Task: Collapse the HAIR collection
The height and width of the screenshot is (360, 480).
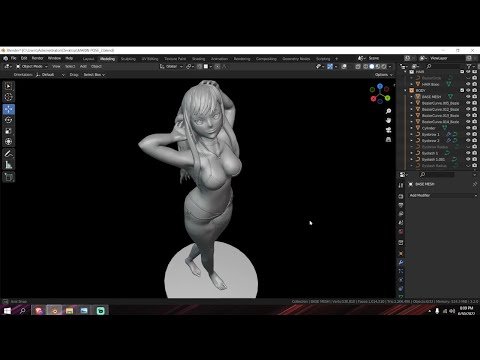Action: 406,72
